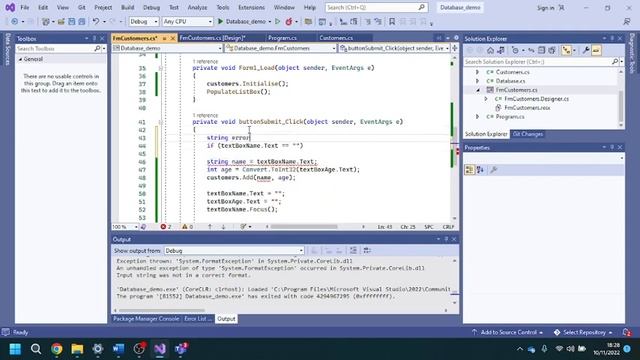640x360 pixels.
Task: Open the Any CPU platform dropdown
Action: coord(187,21)
